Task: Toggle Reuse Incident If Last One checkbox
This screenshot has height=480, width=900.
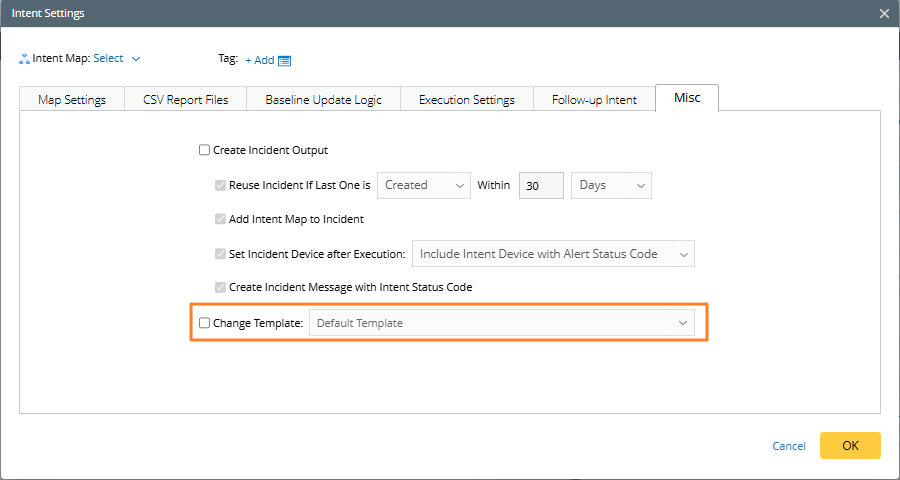Action: [221, 185]
